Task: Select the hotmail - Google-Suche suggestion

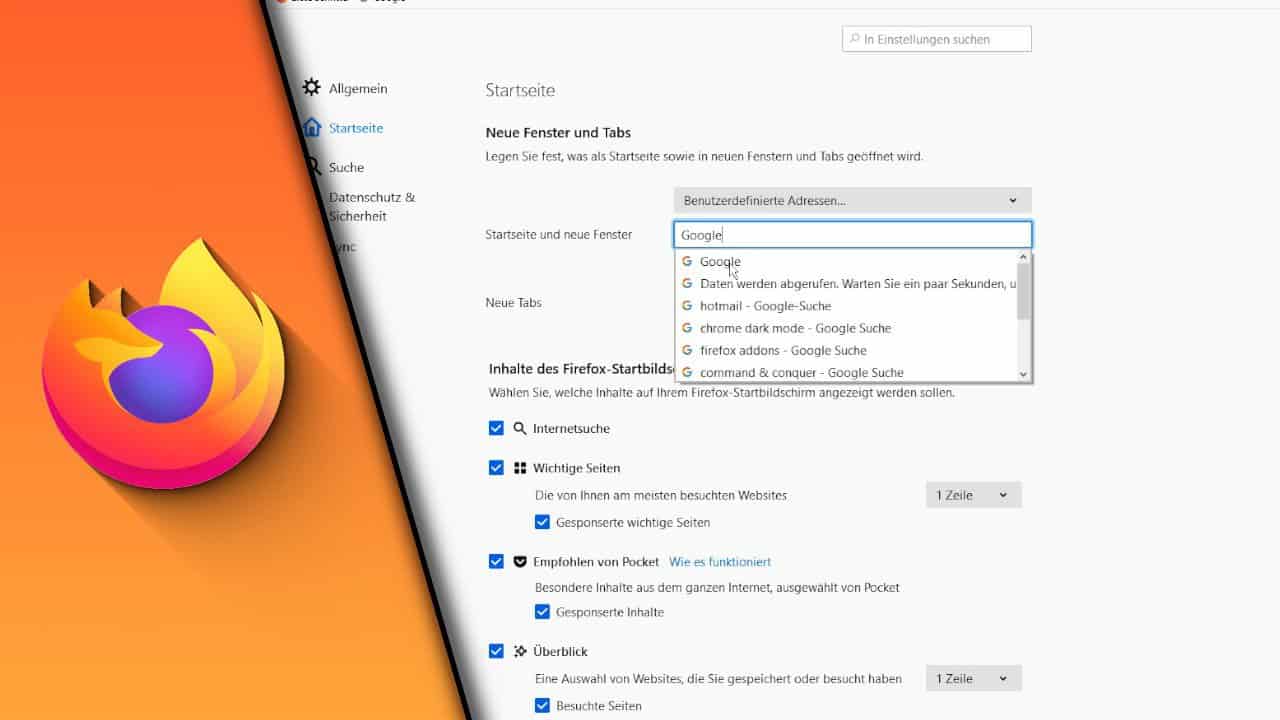Action: (x=846, y=306)
